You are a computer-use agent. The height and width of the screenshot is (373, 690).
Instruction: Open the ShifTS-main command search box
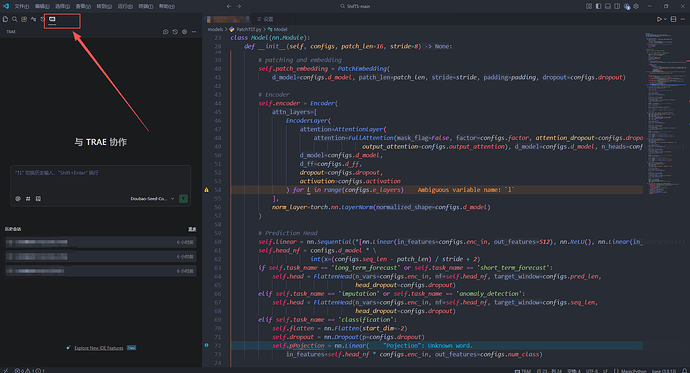(x=355, y=6)
